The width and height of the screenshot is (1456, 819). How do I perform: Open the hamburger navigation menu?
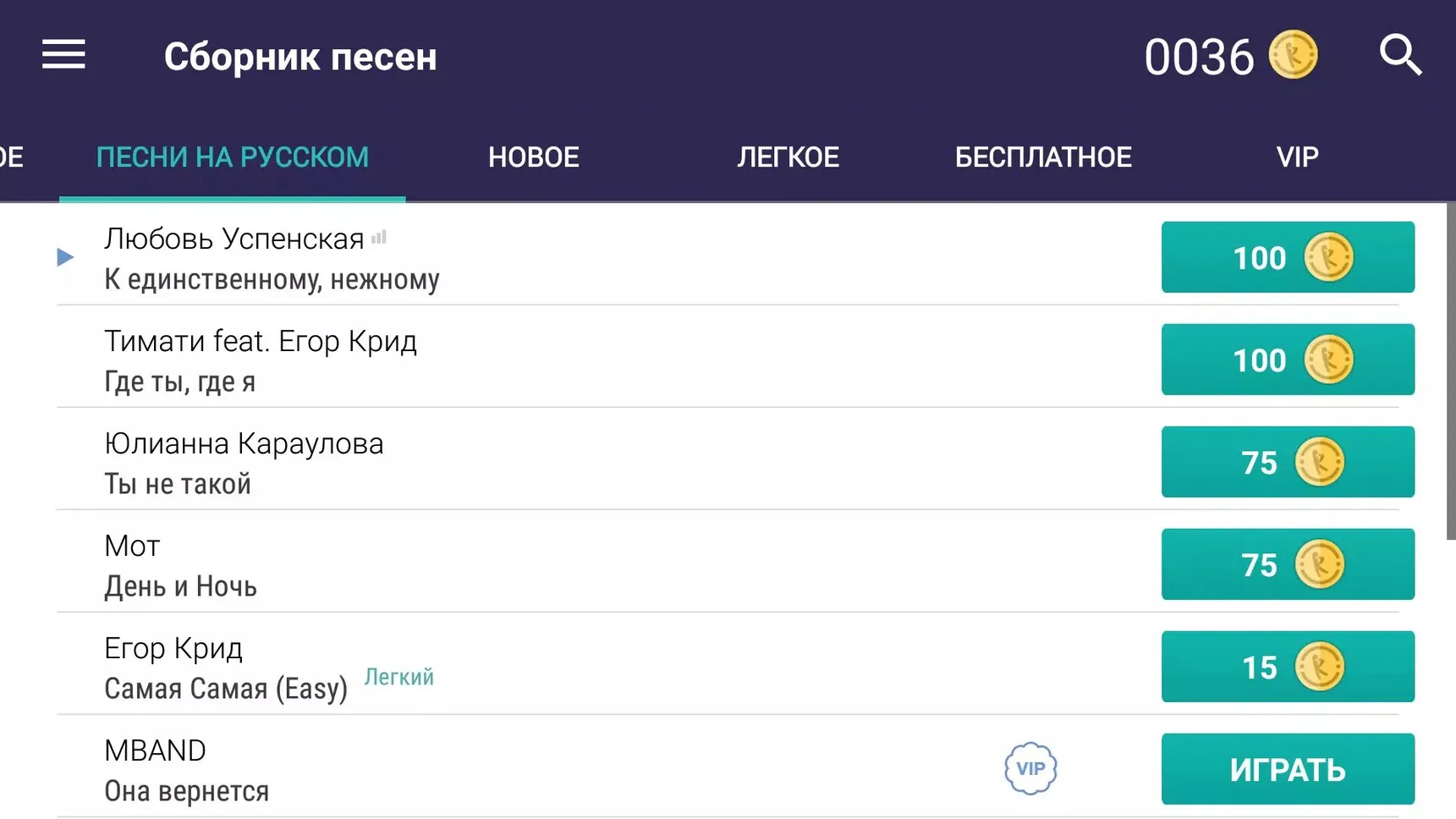point(63,55)
